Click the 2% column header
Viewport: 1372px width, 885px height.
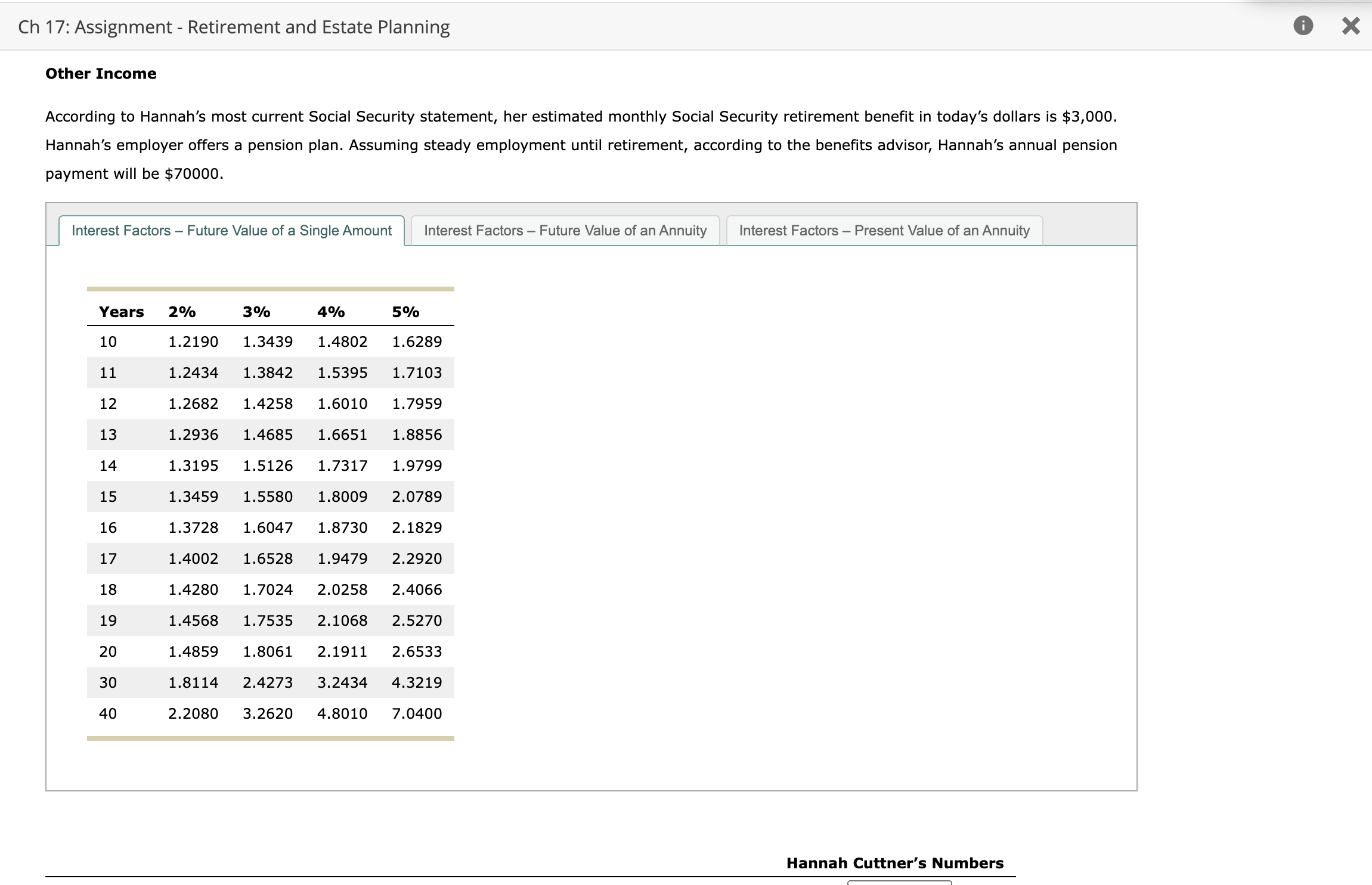pyautogui.click(x=182, y=312)
